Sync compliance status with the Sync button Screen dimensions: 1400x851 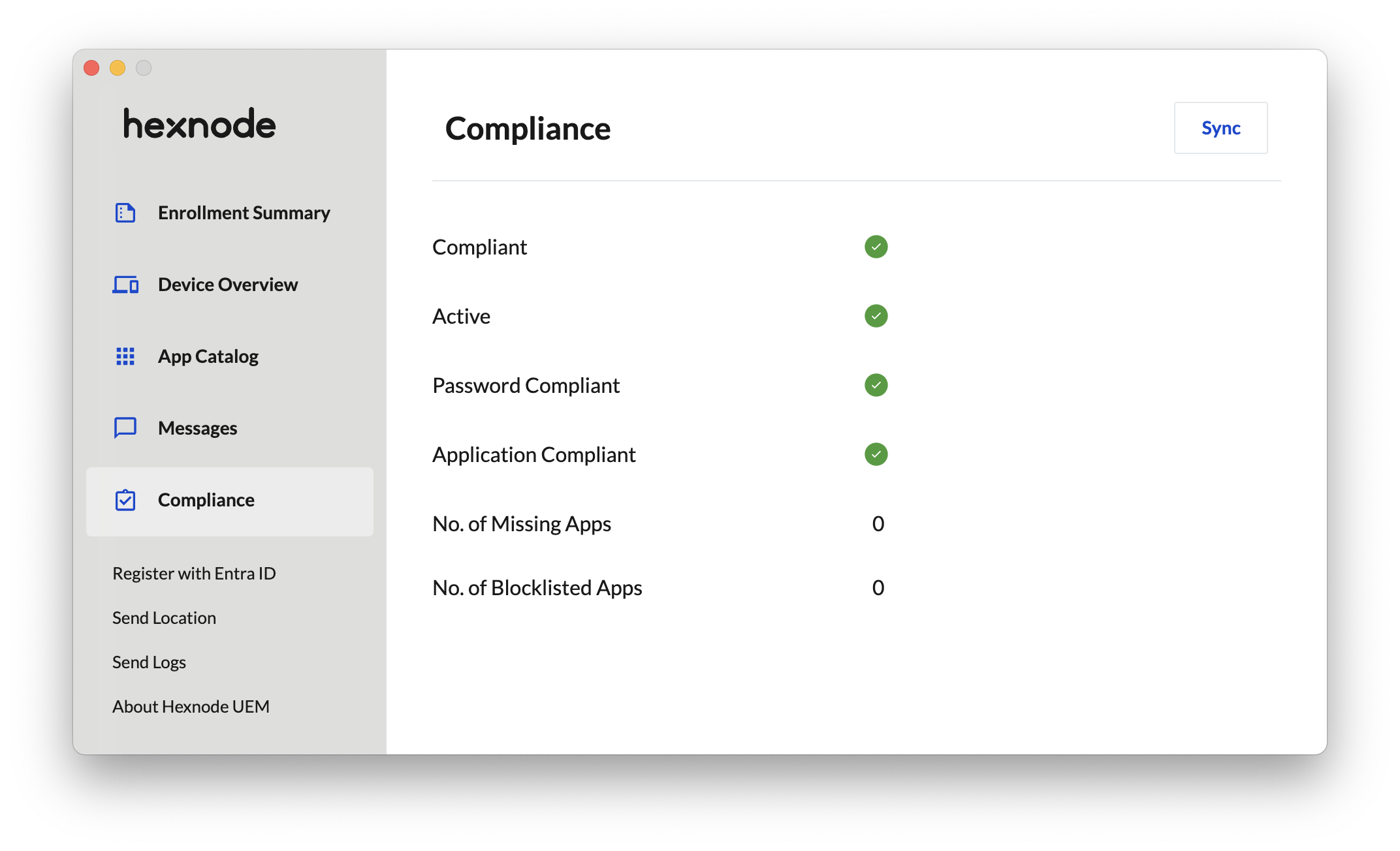[x=1220, y=128]
